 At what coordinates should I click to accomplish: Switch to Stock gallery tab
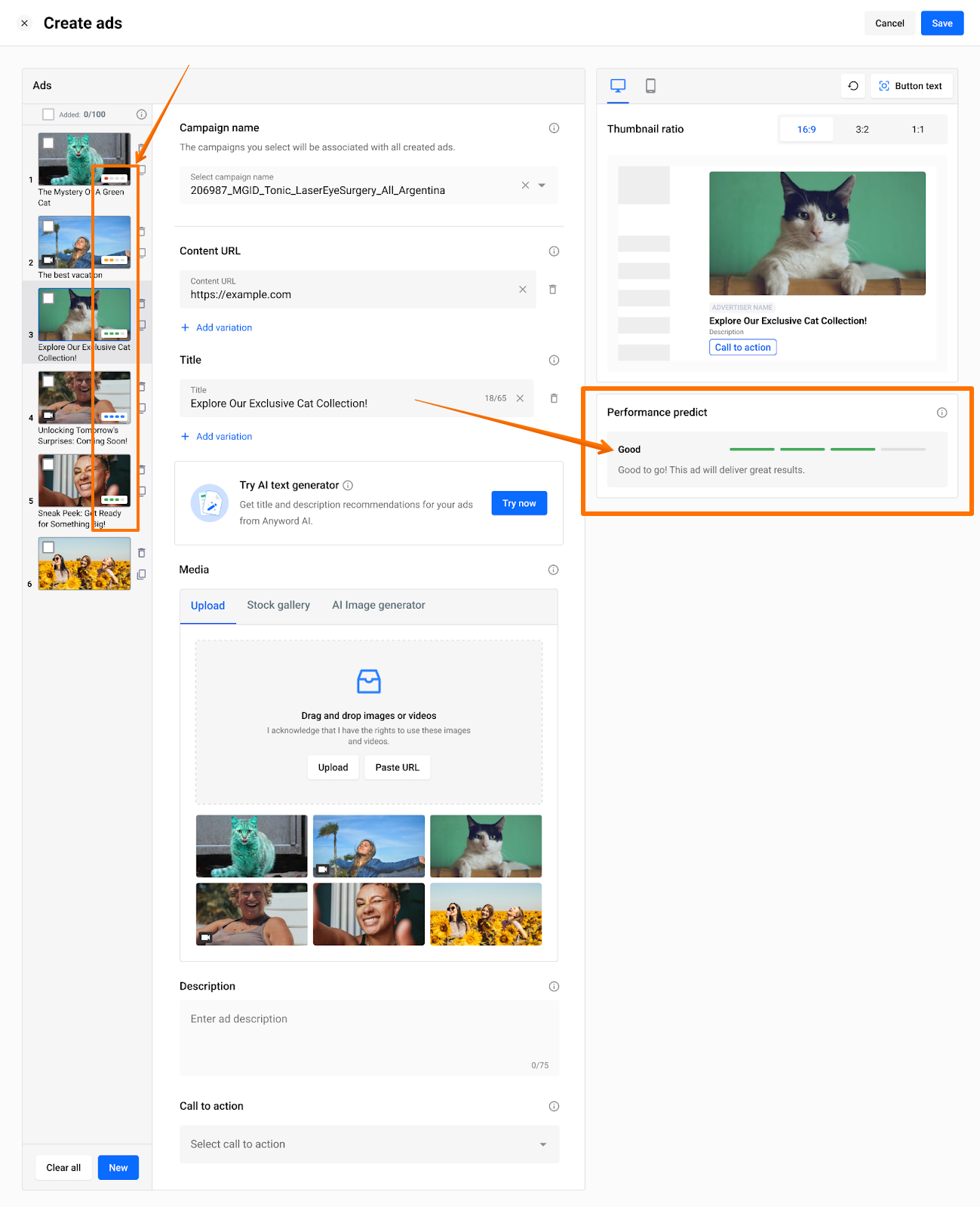278,605
